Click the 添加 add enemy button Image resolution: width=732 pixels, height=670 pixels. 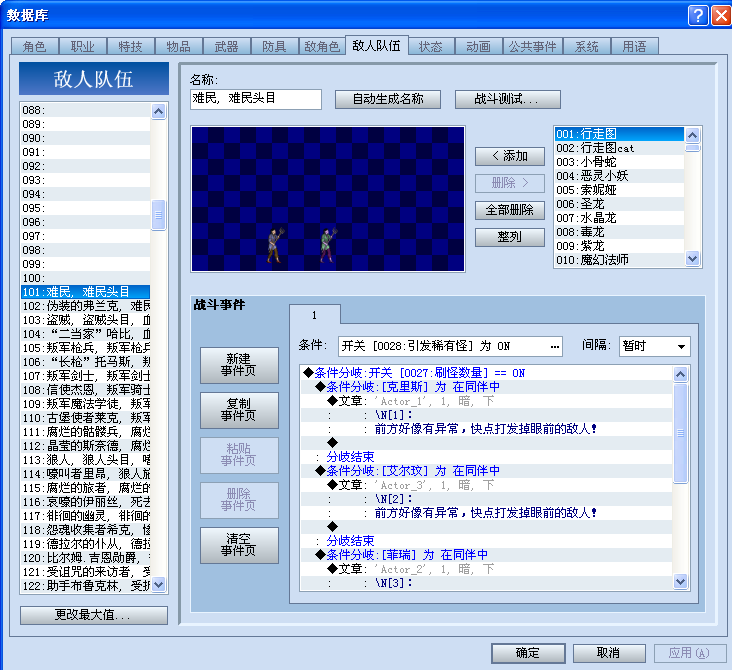click(510, 156)
